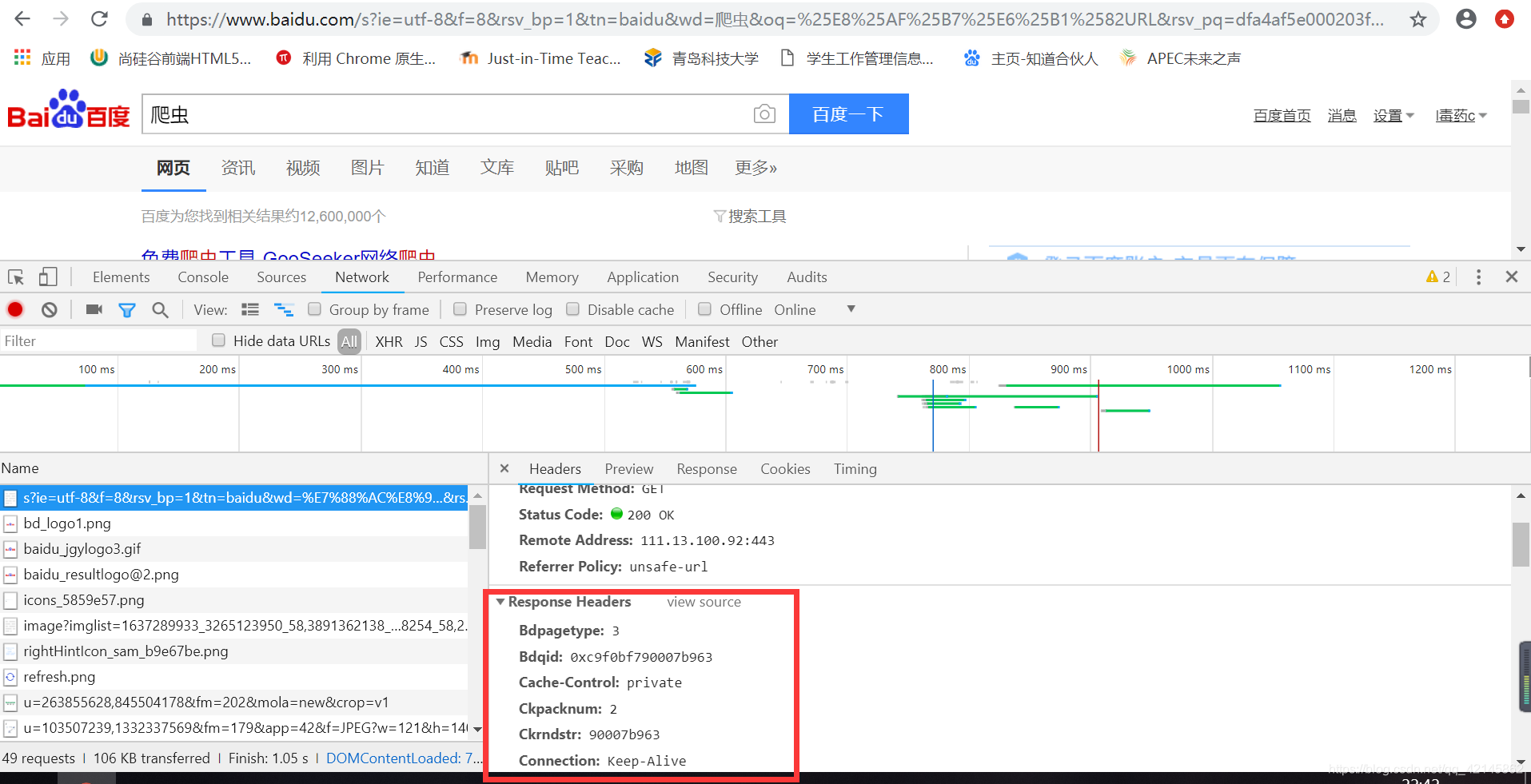Click view source for response headers
This screenshot has width=1531, height=784.
click(704, 602)
